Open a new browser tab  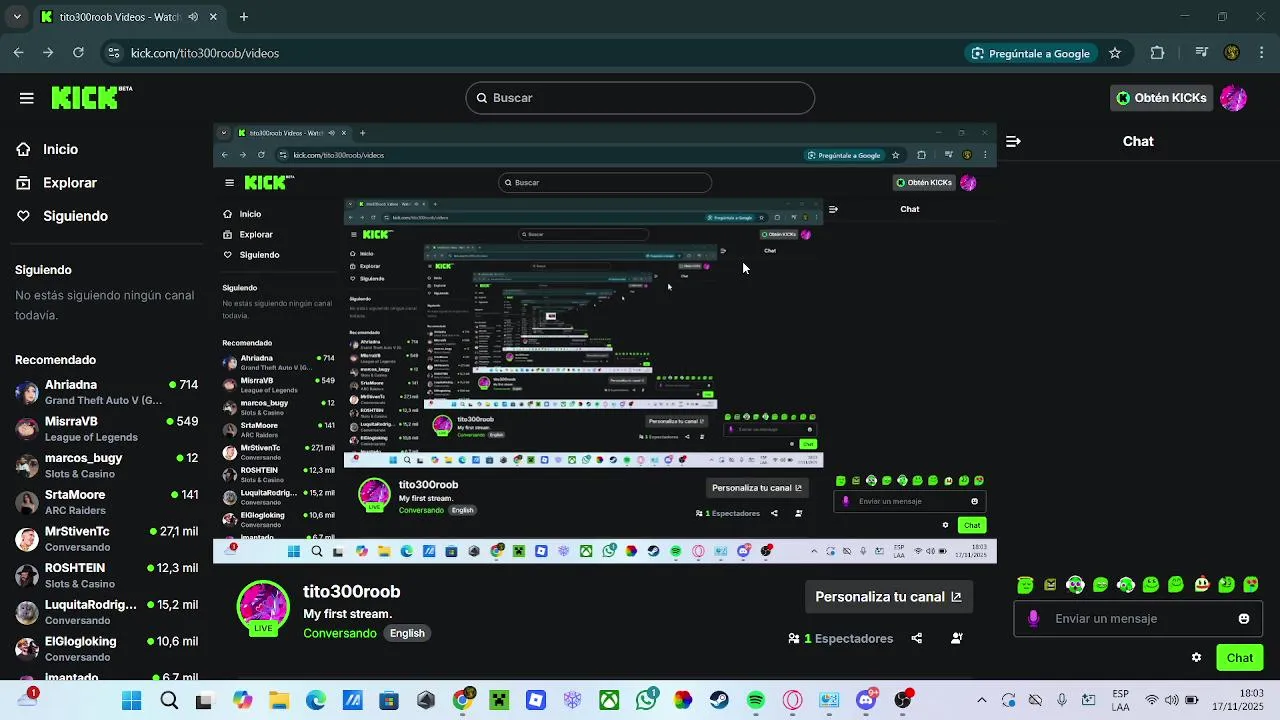(x=244, y=17)
